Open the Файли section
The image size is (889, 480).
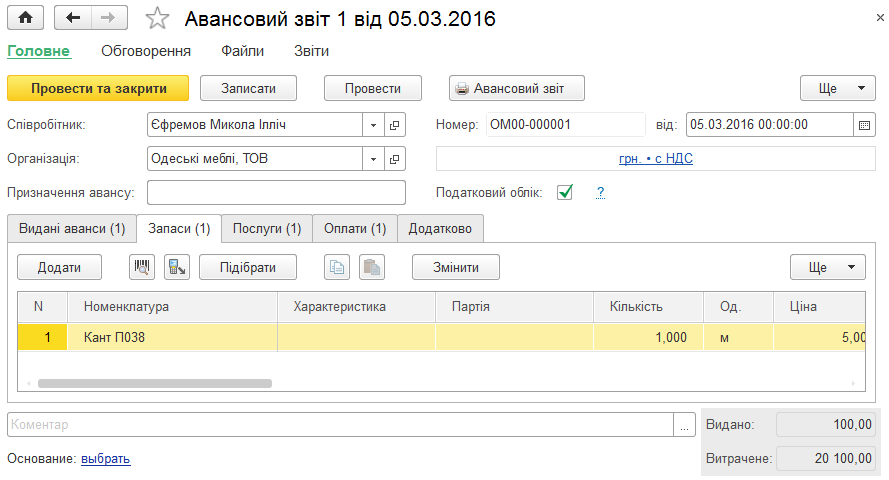tap(242, 51)
